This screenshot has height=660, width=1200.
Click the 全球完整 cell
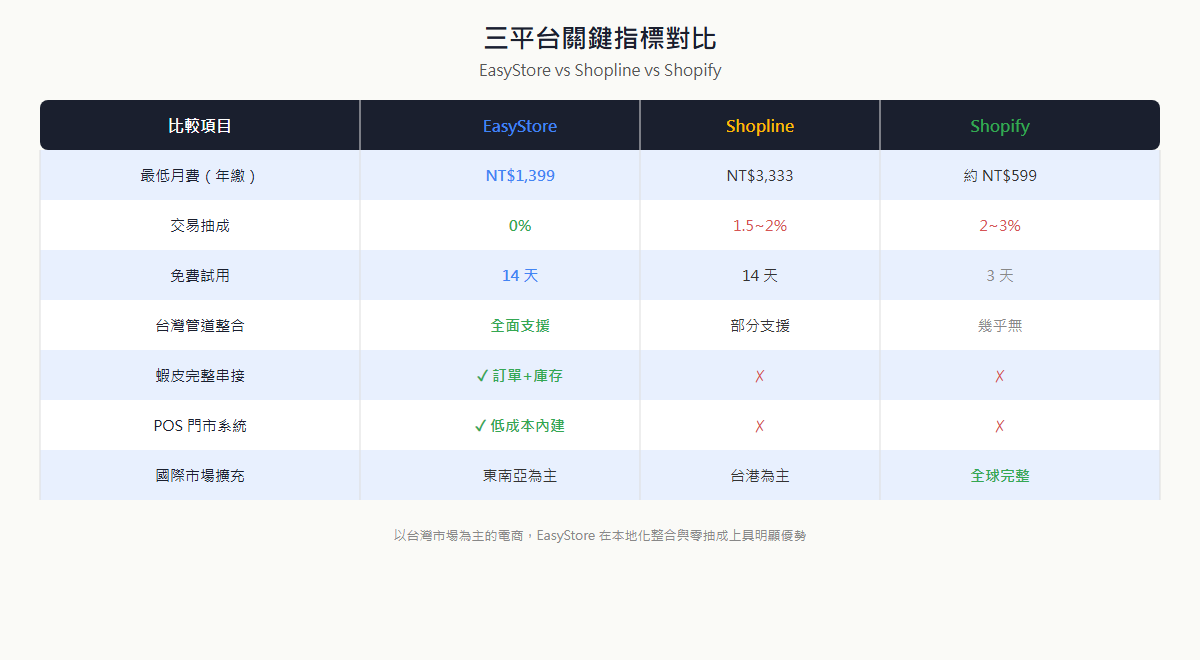(x=1020, y=476)
